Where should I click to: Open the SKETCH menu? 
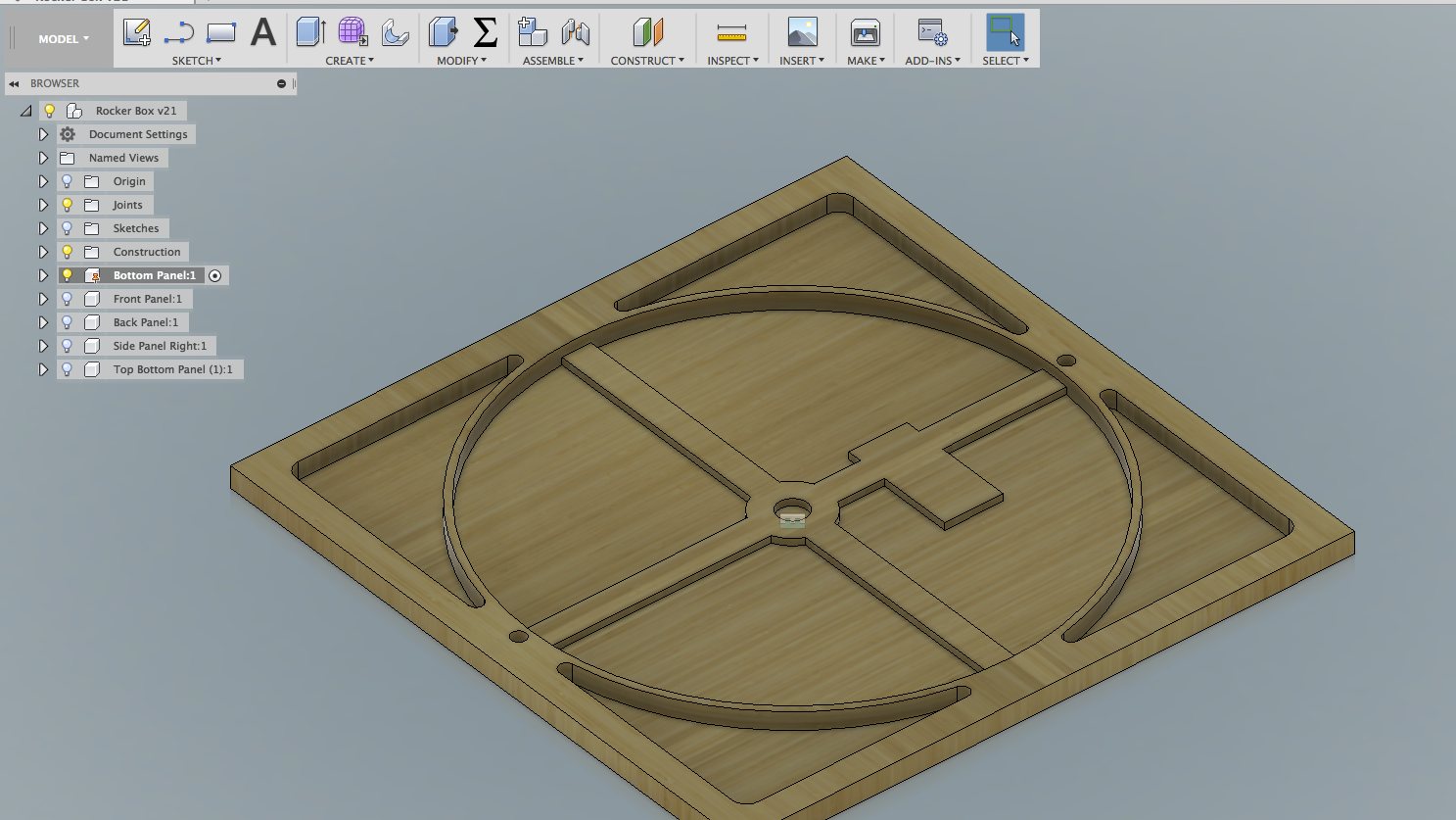[x=196, y=61]
